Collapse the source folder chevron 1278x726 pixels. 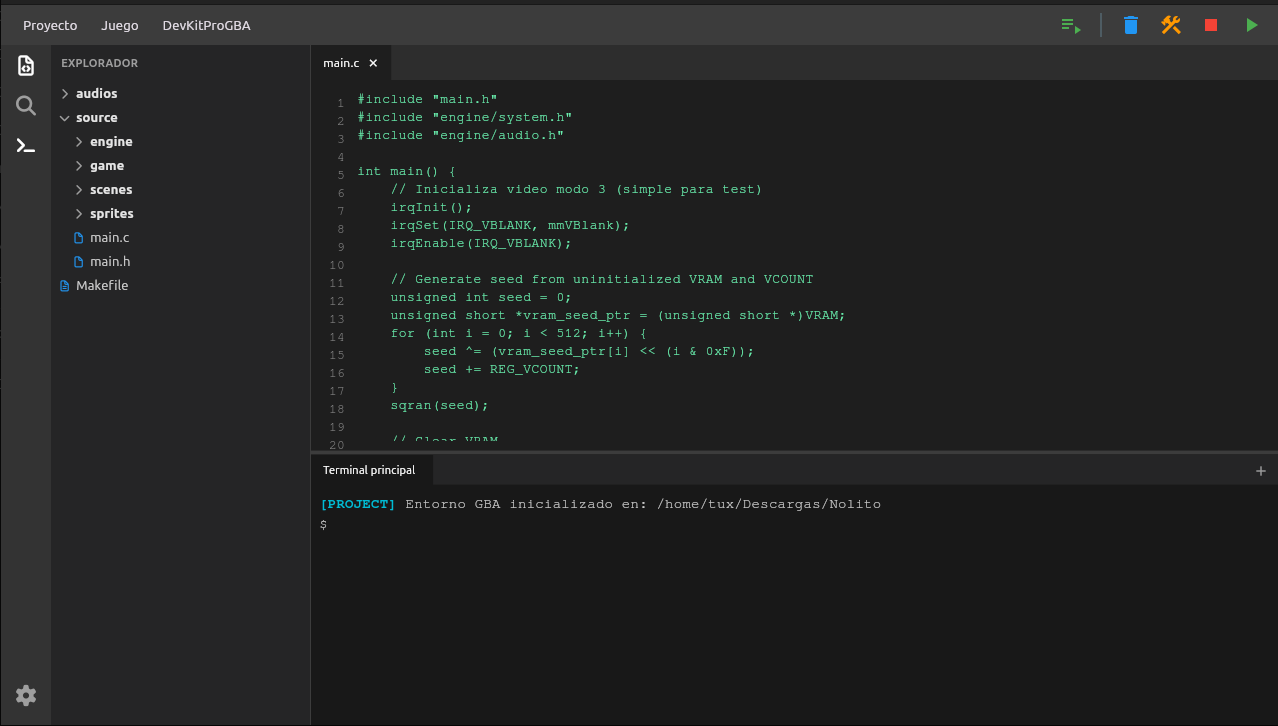point(66,118)
